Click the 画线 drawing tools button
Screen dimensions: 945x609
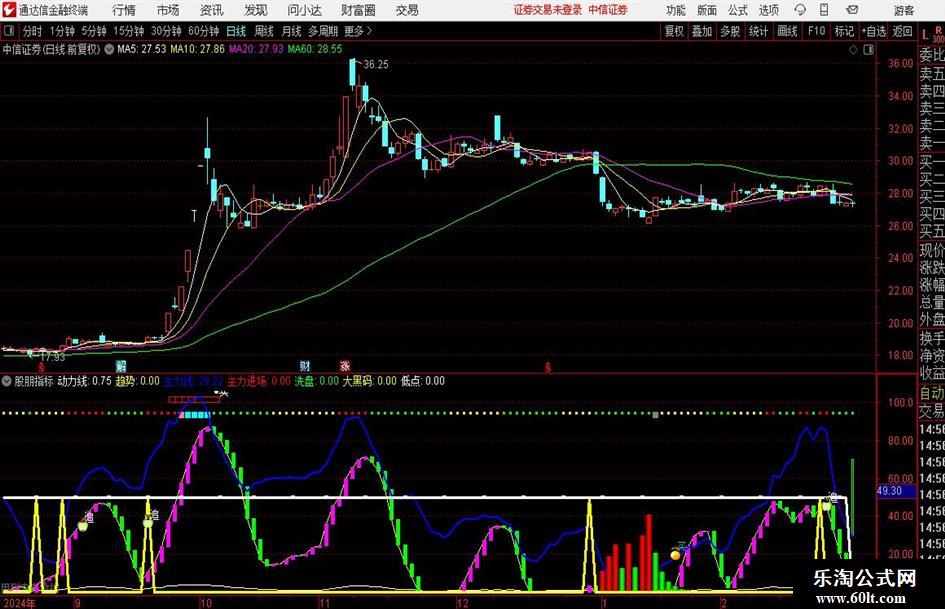pyautogui.click(x=787, y=31)
